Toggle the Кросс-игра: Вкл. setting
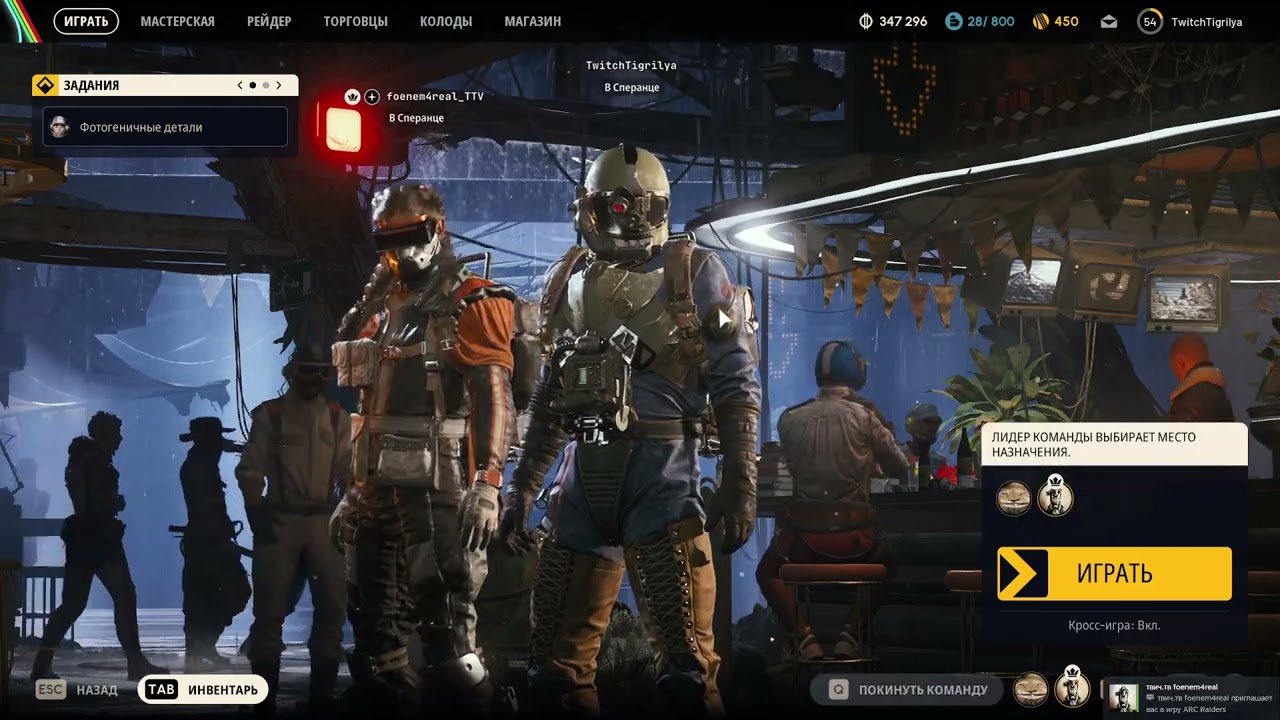The image size is (1280, 720). [x=1114, y=625]
